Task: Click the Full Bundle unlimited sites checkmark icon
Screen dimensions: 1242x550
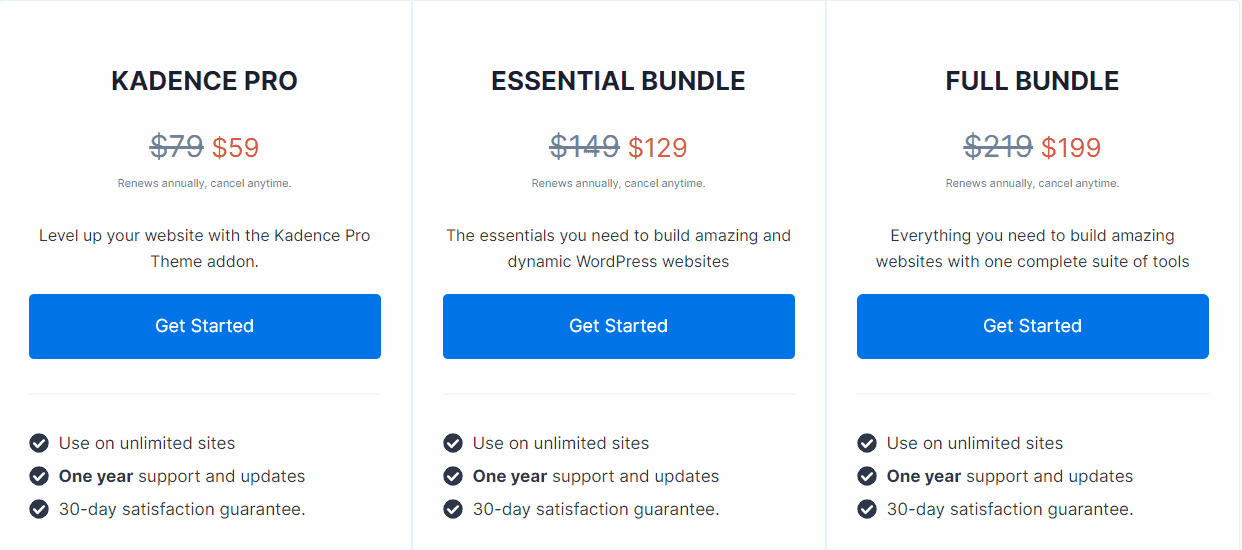Action: coord(867,443)
